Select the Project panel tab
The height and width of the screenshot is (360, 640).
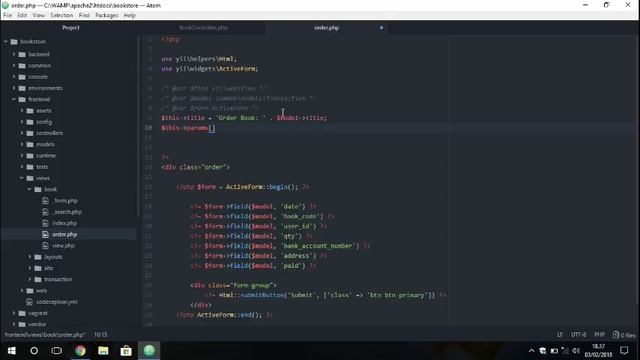pyautogui.click(x=71, y=28)
